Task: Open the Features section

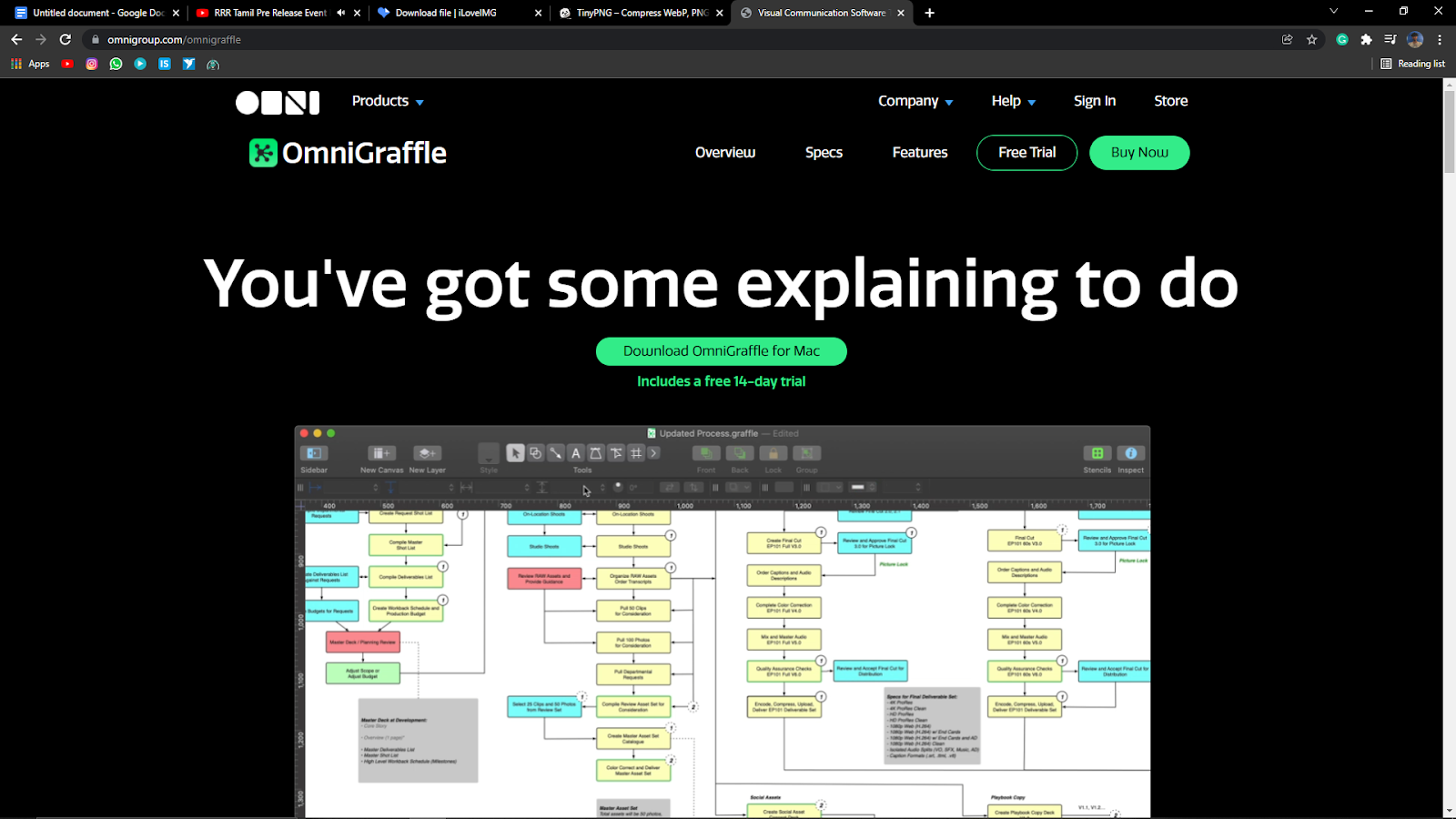Action: point(920,153)
